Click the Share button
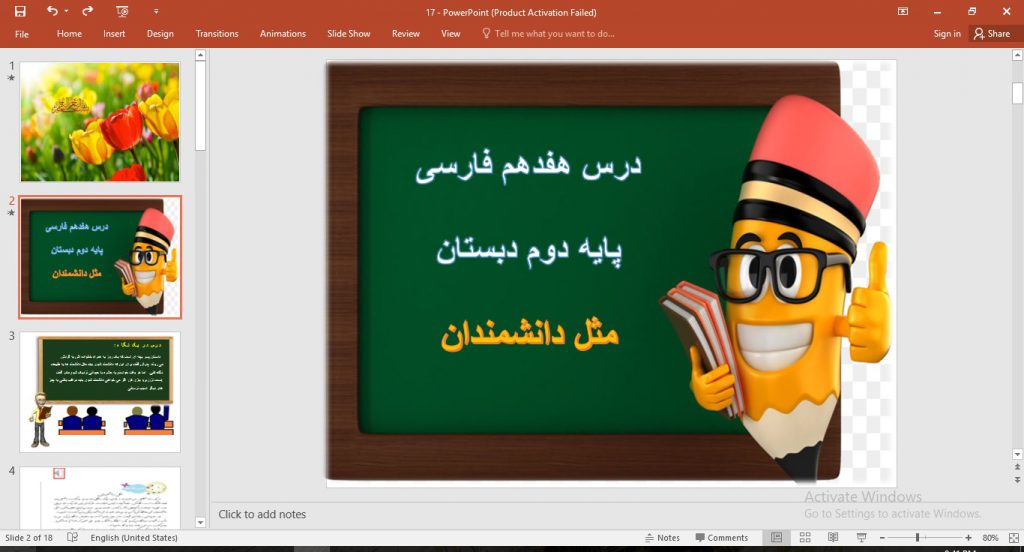The image size is (1024, 552). [991, 33]
